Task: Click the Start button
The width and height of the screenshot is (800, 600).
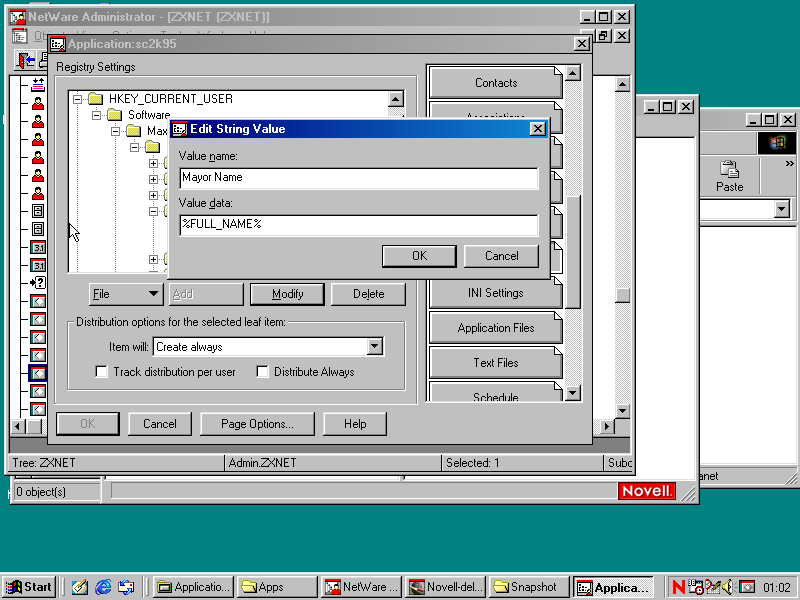Action: 30,587
